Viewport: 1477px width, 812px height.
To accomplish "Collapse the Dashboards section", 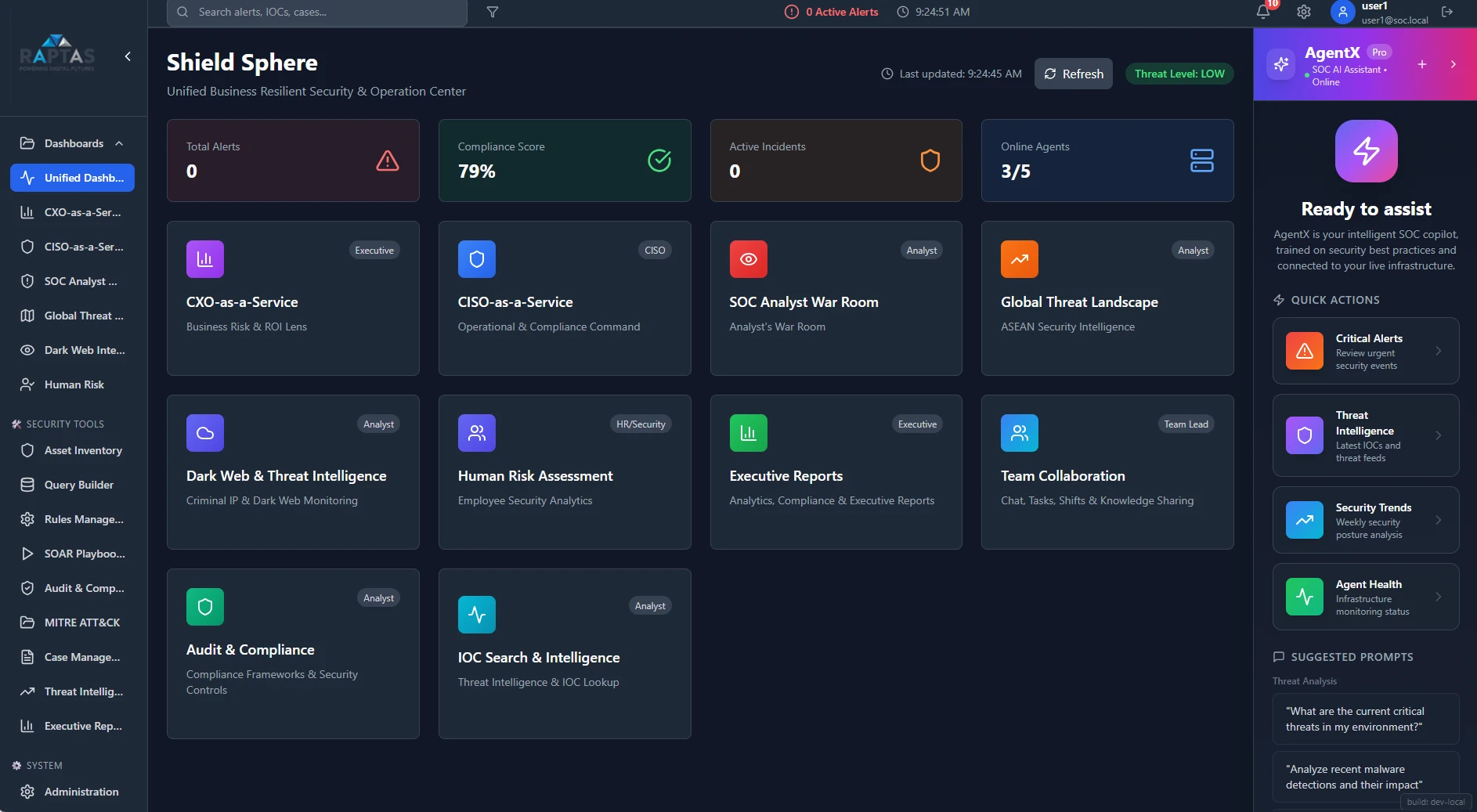I will point(119,143).
